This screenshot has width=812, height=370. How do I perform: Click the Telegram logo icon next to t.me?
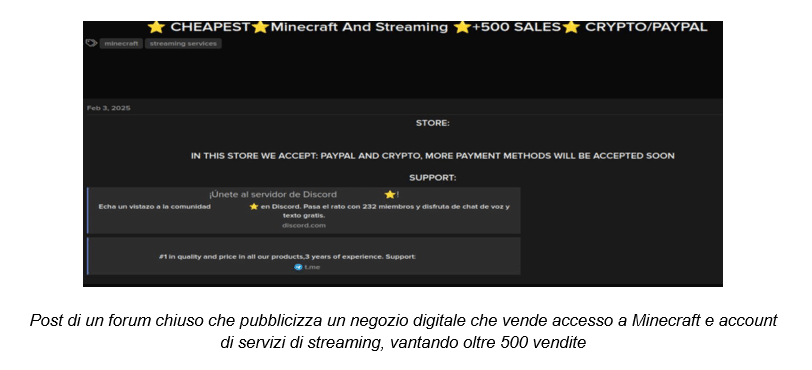pyautogui.click(x=298, y=267)
